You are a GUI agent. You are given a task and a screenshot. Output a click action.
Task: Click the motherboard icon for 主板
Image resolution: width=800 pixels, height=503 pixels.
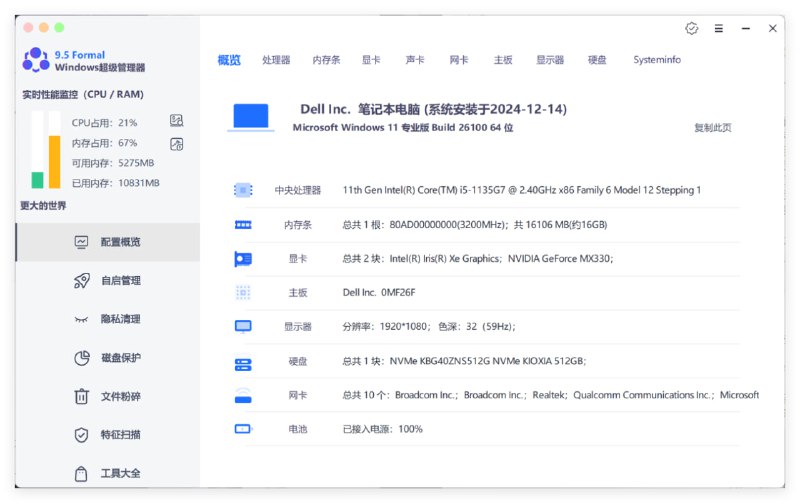243,293
